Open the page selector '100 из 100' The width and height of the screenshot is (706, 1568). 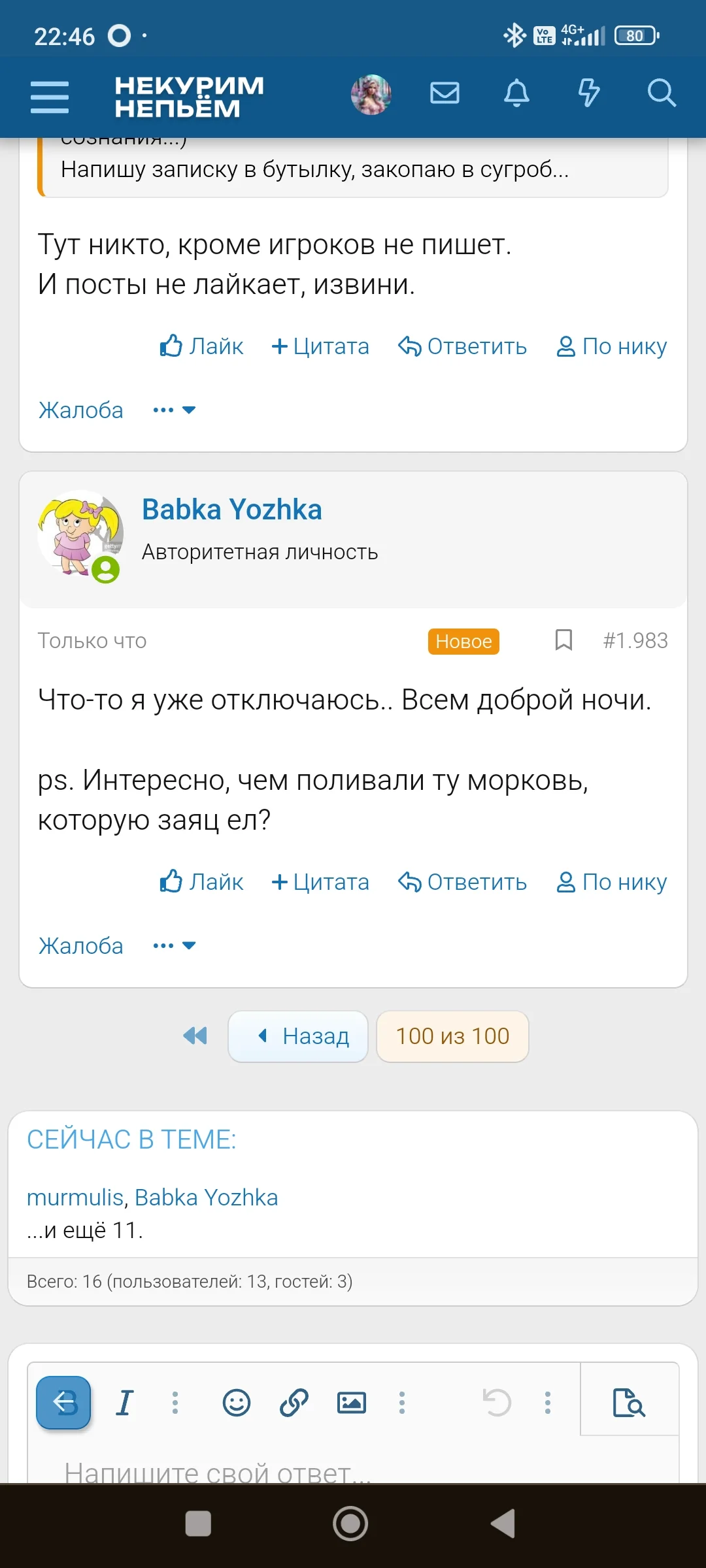point(452,1036)
